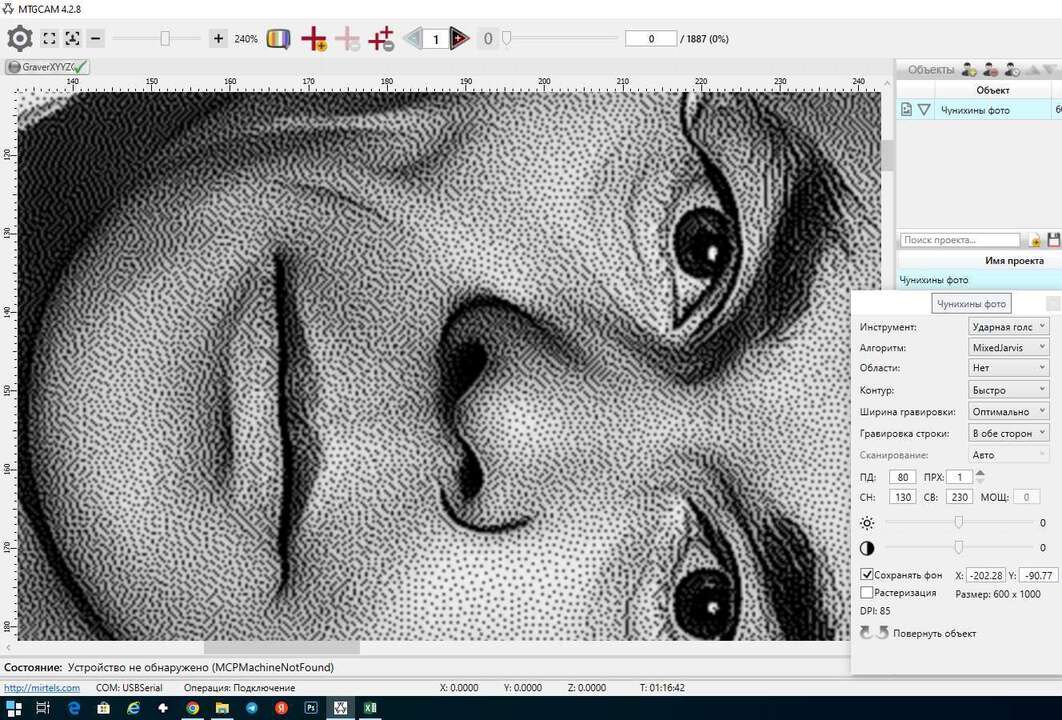Open the settings gear icon
1062x720 pixels.
pyautogui.click(x=18, y=38)
